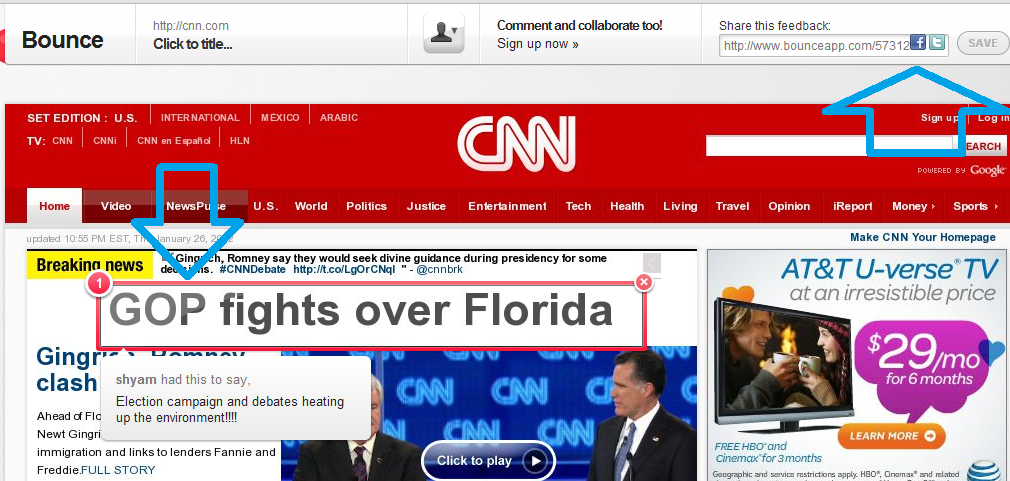Click to title the Bounce feedback

pyautogui.click(x=193, y=44)
